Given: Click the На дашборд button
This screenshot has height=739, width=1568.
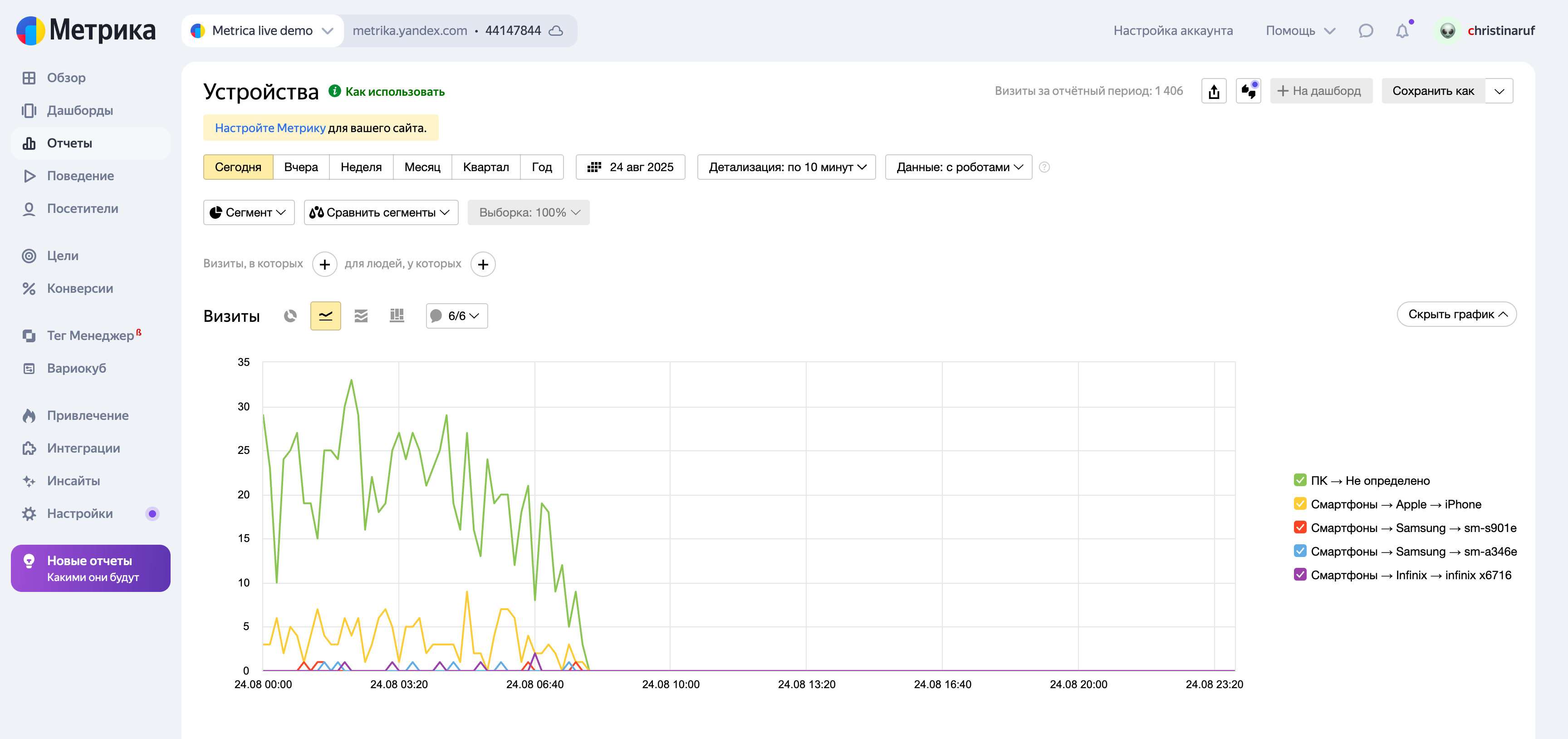Looking at the screenshot, I should point(1321,91).
